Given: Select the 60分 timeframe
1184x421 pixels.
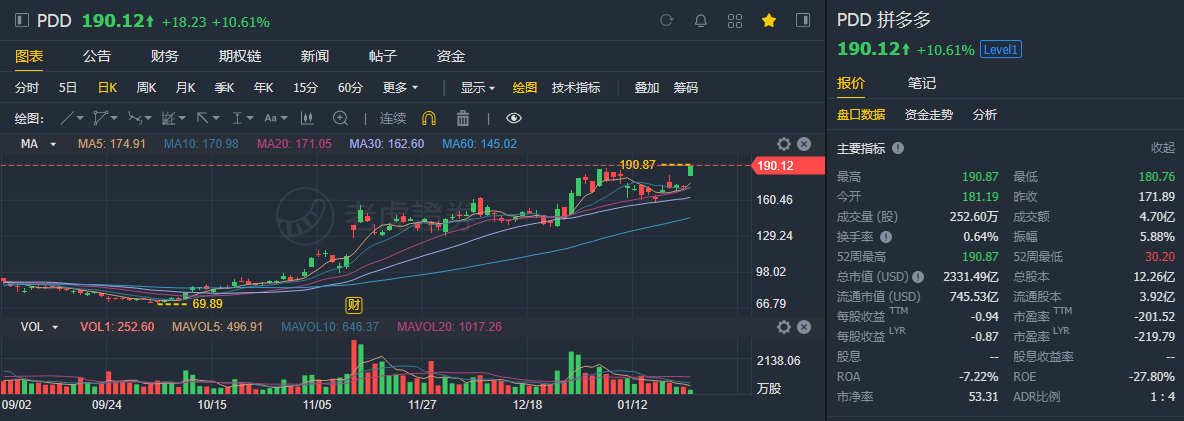Looking at the screenshot, I should (350, 88).
